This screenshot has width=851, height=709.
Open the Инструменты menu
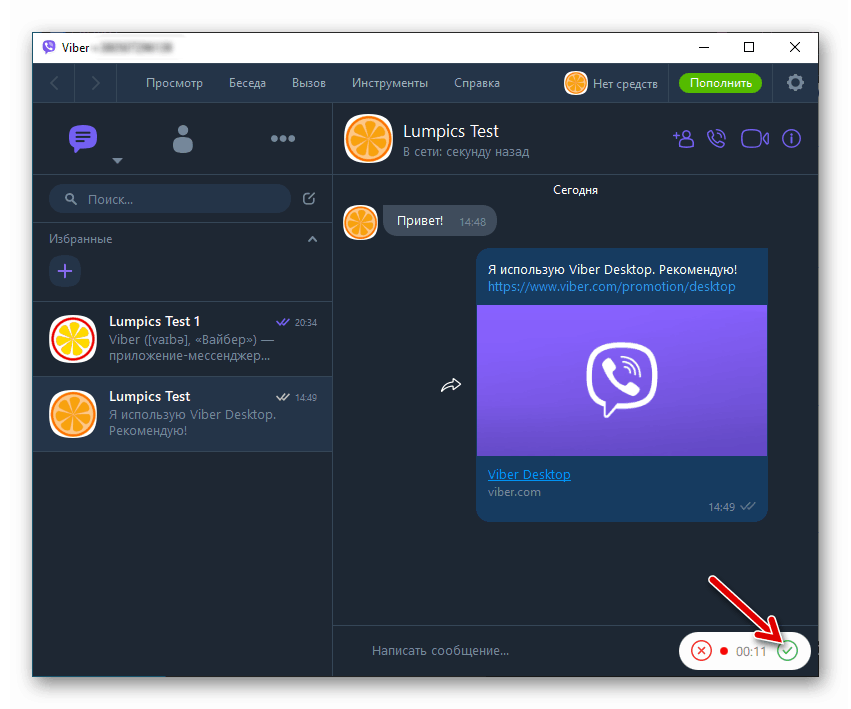[390, 83]
